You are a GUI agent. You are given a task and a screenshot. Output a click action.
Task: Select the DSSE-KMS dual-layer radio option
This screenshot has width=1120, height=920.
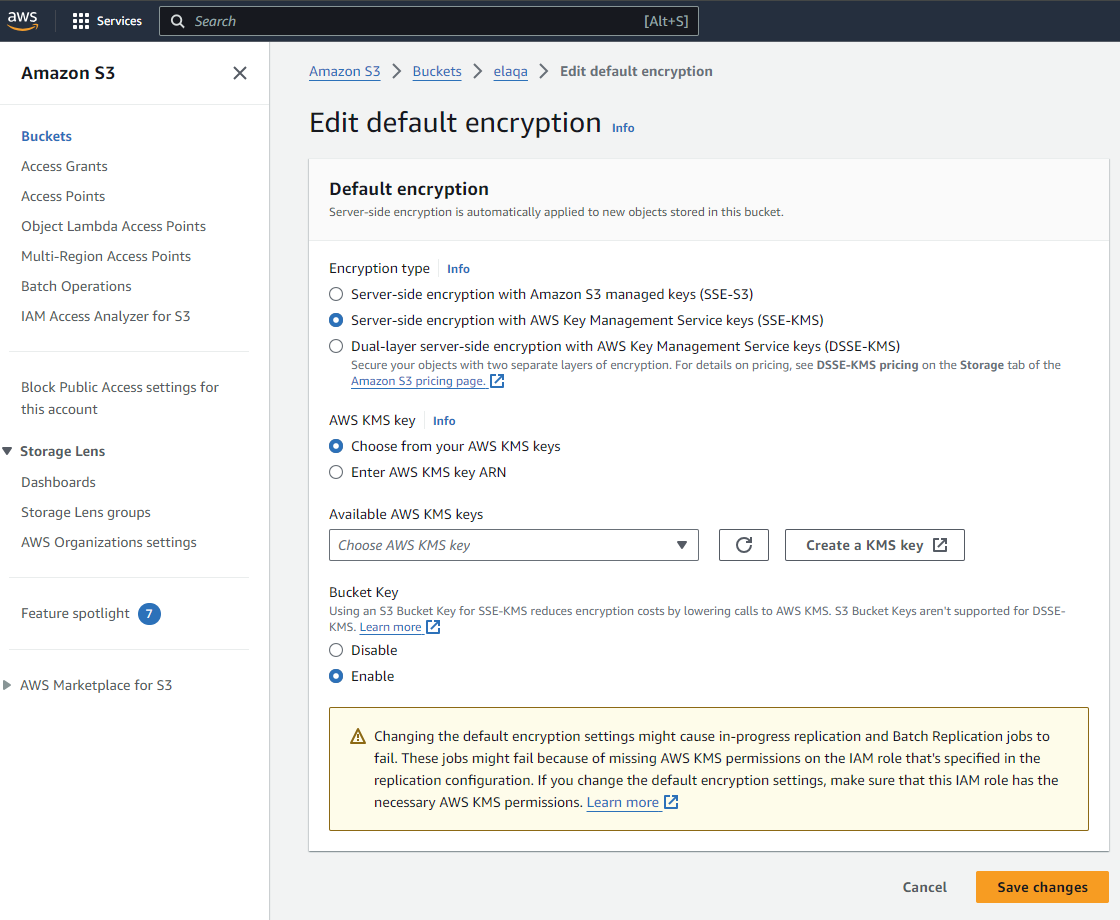(x=336, y=347)
